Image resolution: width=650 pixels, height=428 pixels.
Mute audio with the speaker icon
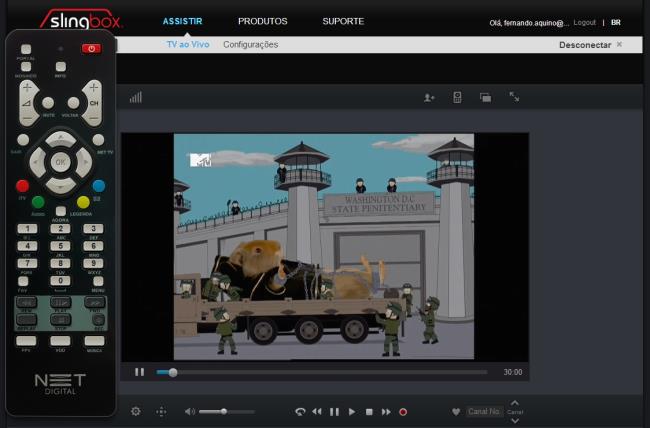[189, 411]
